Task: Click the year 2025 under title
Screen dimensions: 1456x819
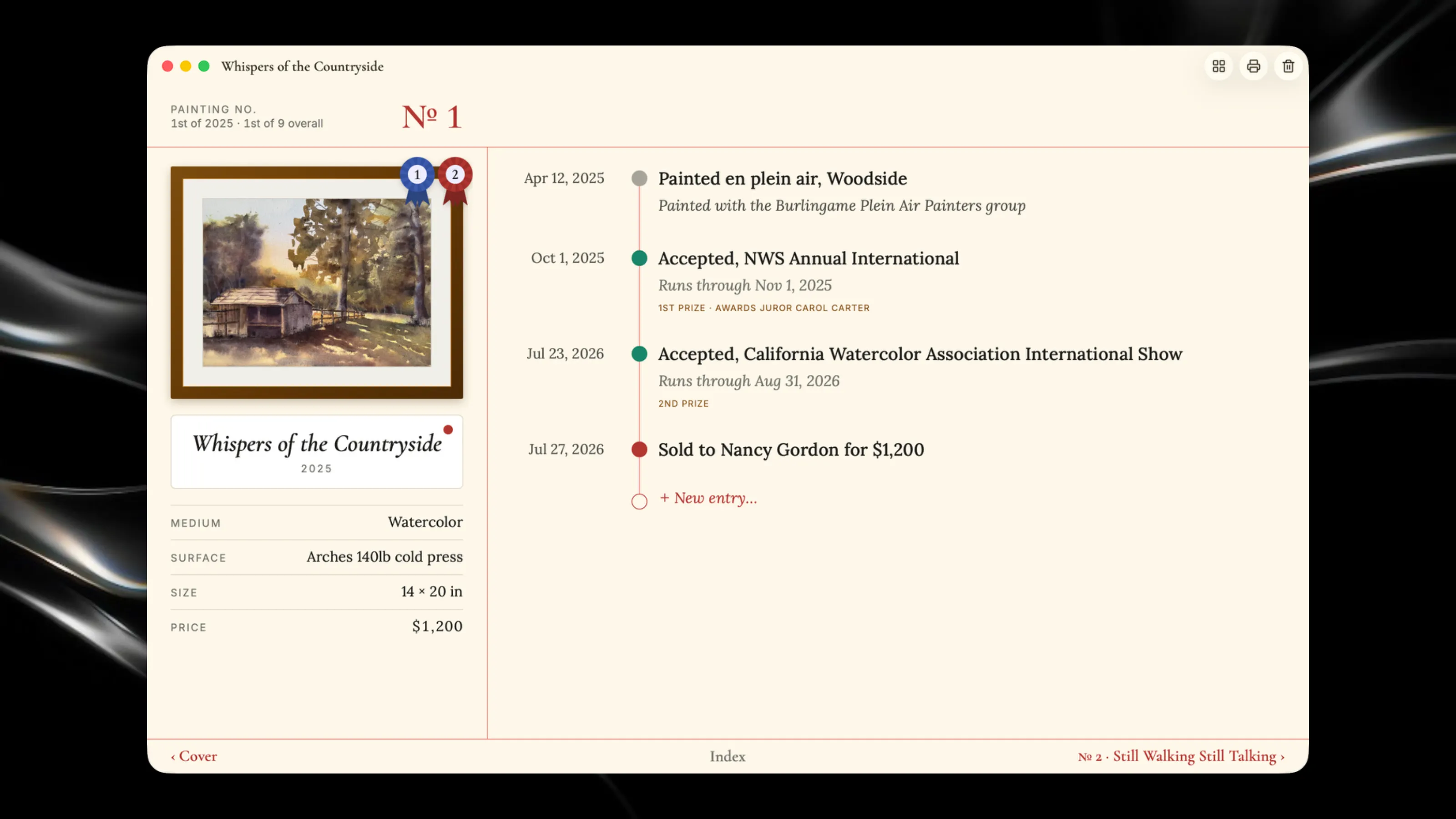Action: (317, 469)
